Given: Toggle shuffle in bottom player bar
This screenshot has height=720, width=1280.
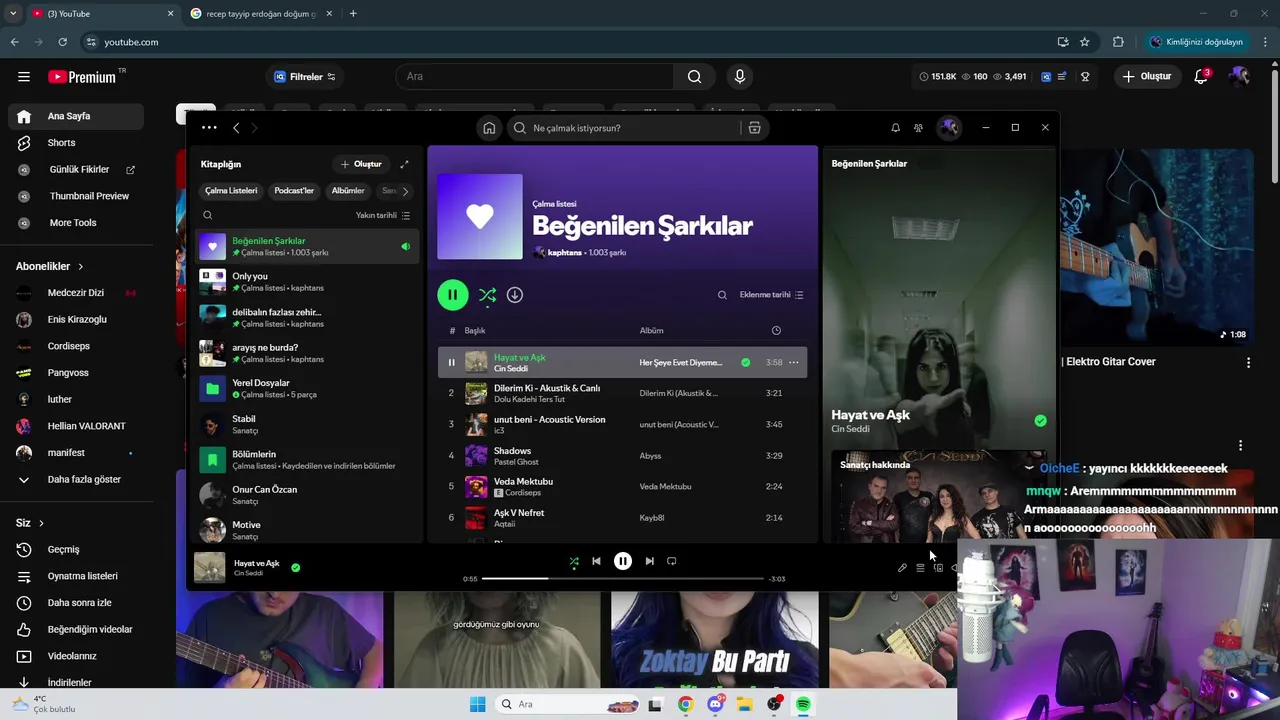Looking at the screenshot, I should pyautogui.click(x=574, y=561).
